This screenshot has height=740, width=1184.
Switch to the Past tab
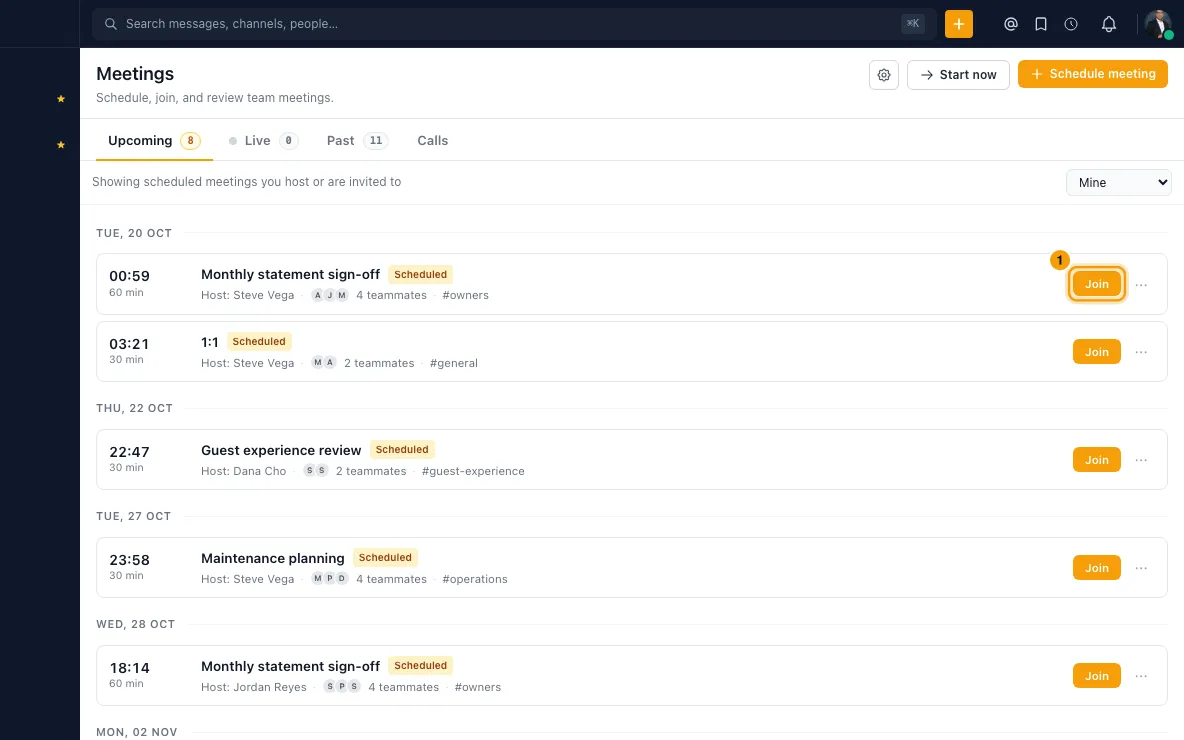point(357,140)
